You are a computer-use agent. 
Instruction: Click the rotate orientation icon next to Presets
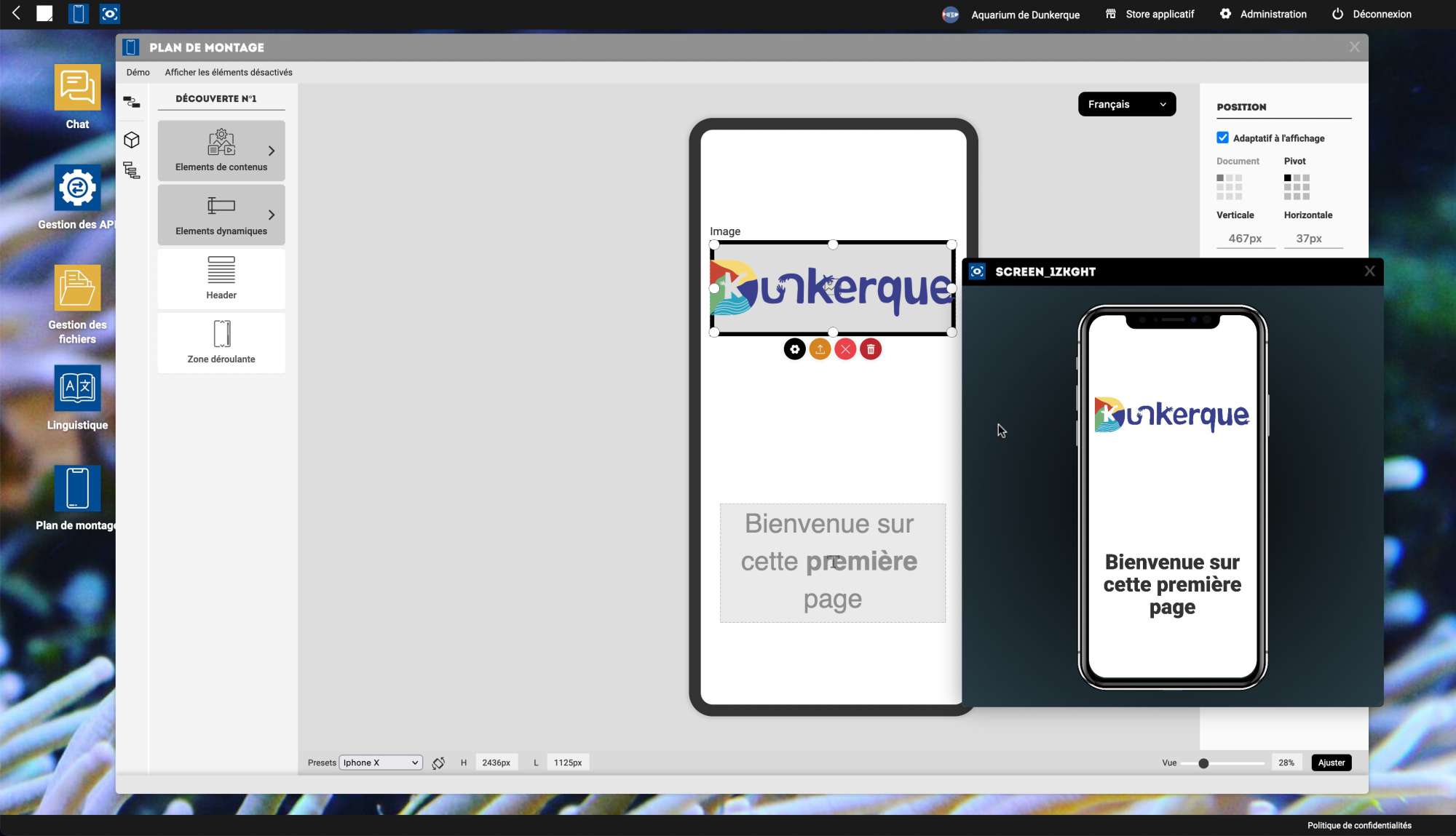coord(438,763)
